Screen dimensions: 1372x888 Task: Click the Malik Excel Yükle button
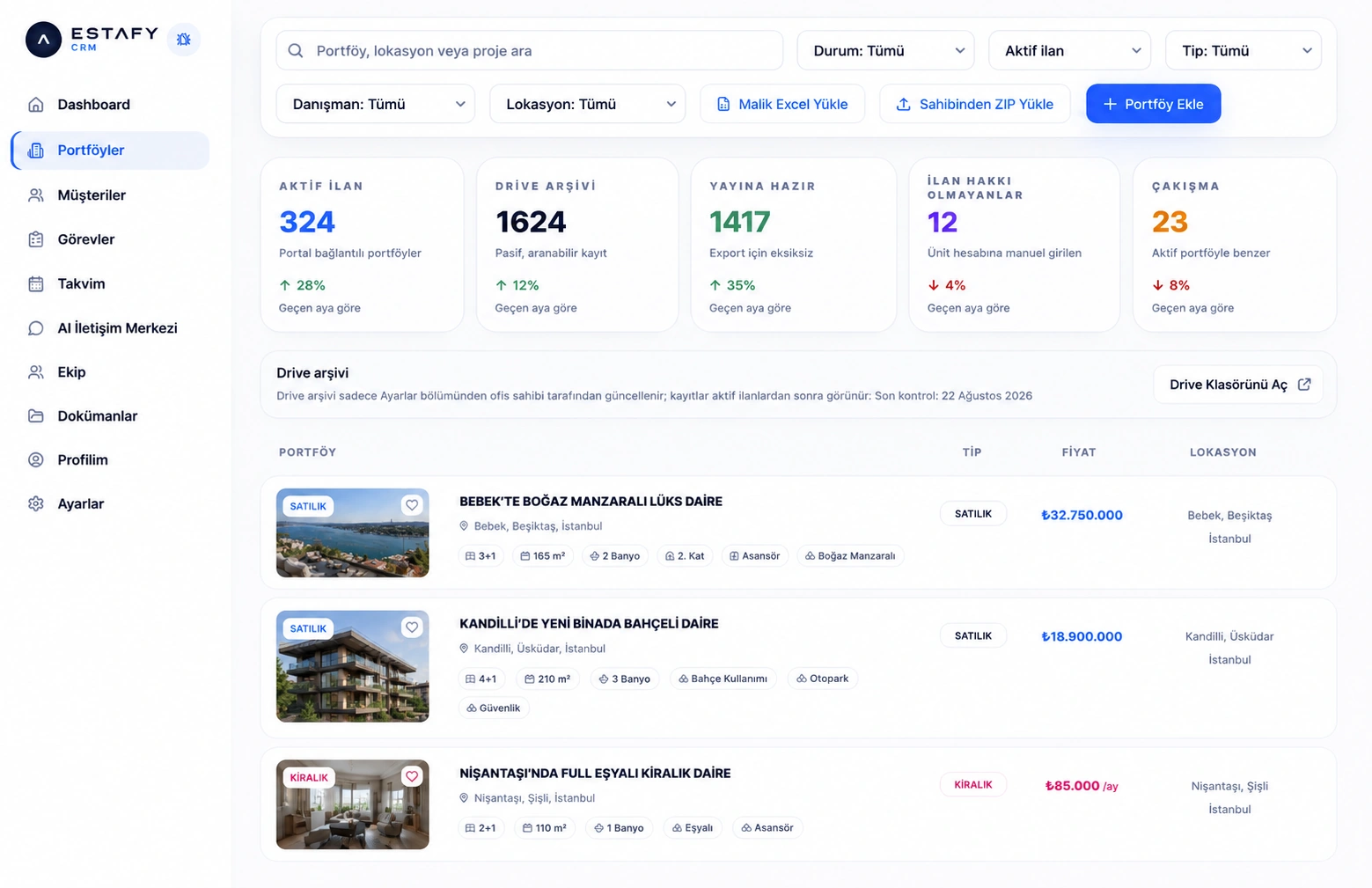point(782,104)
